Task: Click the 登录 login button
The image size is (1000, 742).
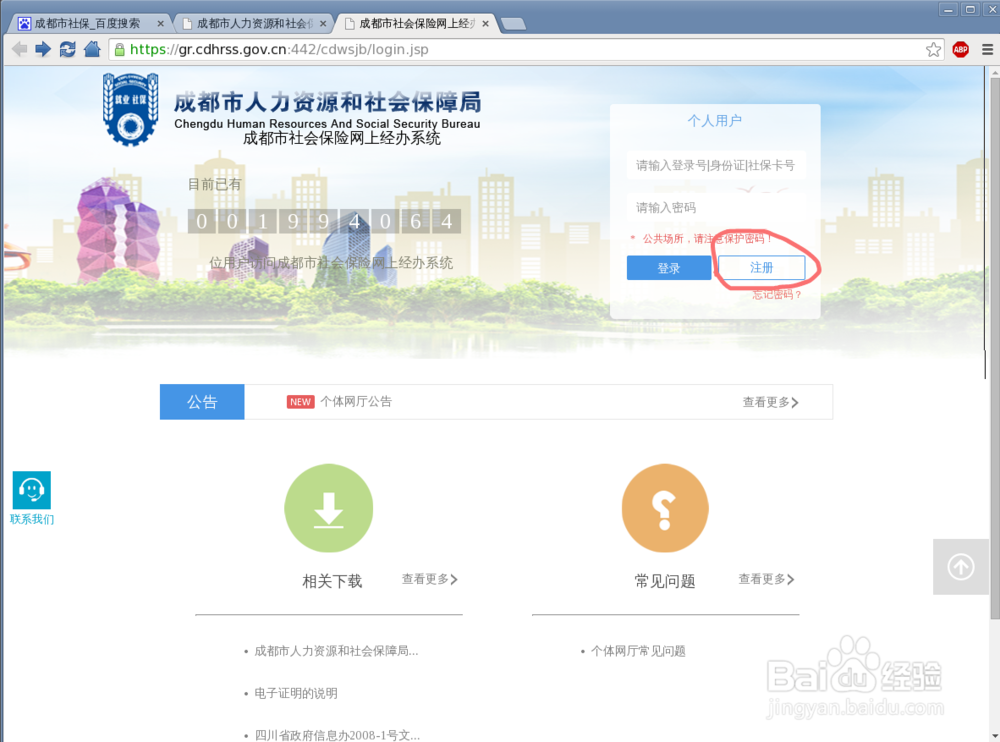Action: (668, 267)
